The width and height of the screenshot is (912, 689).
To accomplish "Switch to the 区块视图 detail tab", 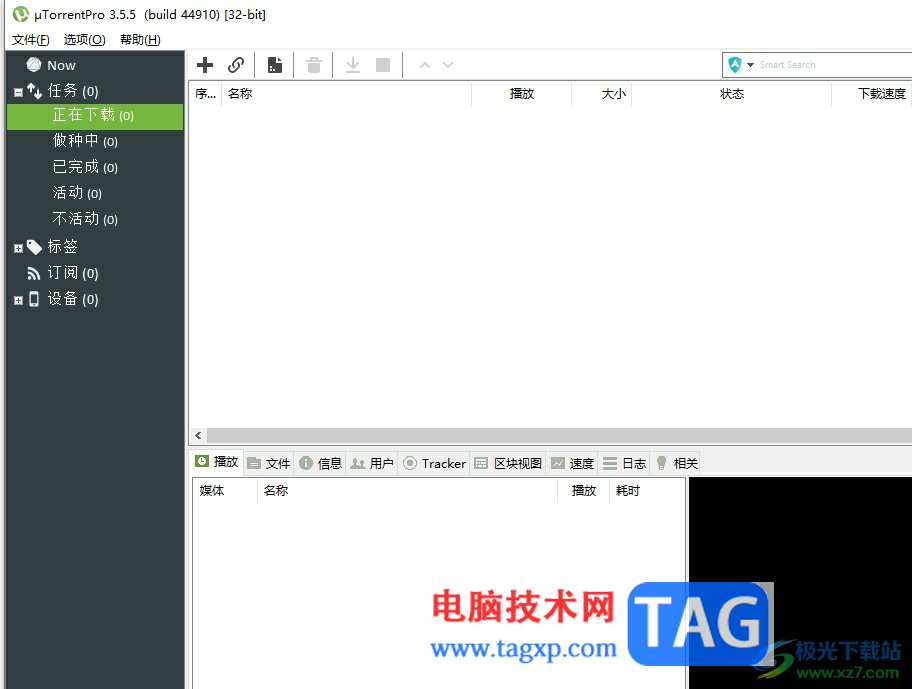I will tap(508, 463).
